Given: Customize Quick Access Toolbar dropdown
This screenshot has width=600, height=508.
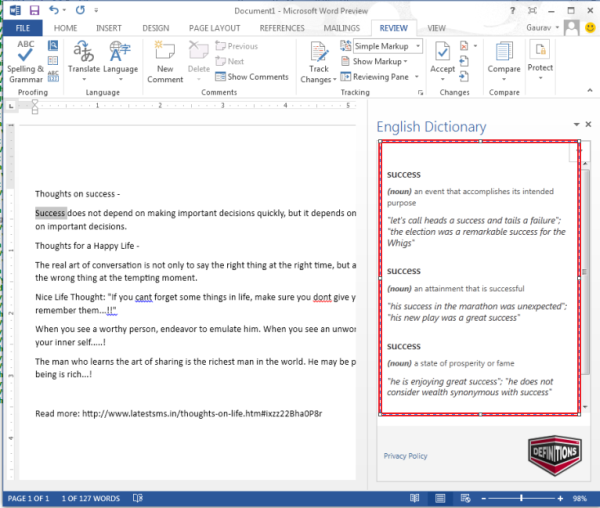Looking at the screenshot, I should [x=96, y=10].
